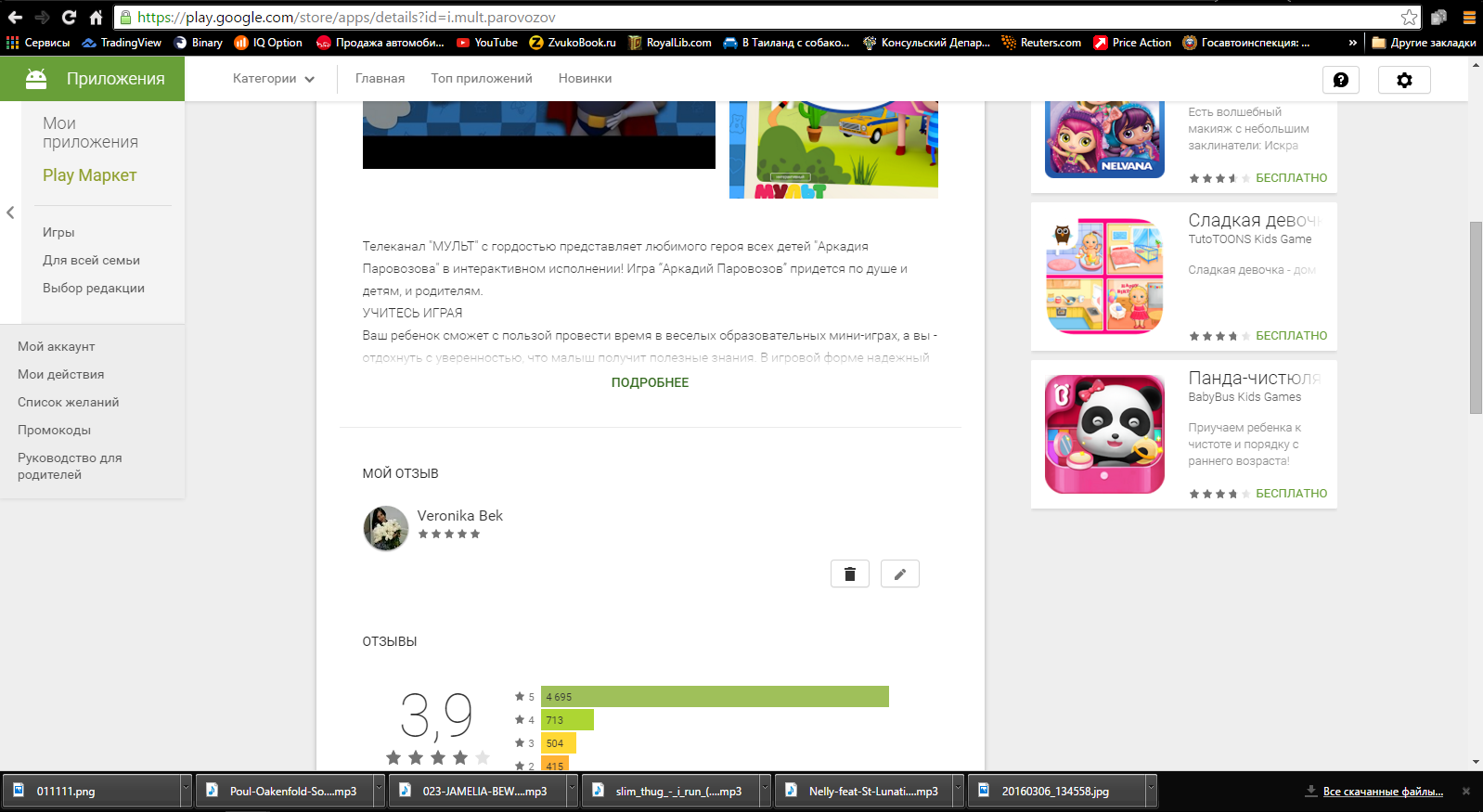
Task: Go back using the browser back arrow
Action: pyautogui.click(x=15, y=17)
